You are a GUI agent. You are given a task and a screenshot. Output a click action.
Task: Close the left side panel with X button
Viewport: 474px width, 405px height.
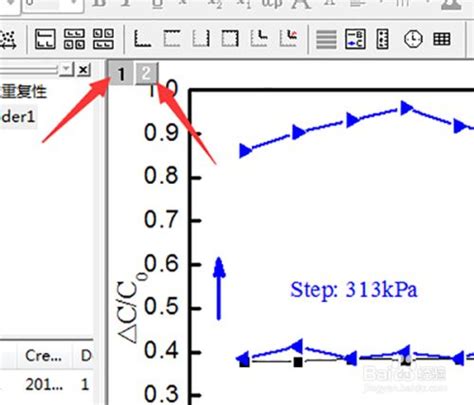pyautogui.click(x=83, y=70)
